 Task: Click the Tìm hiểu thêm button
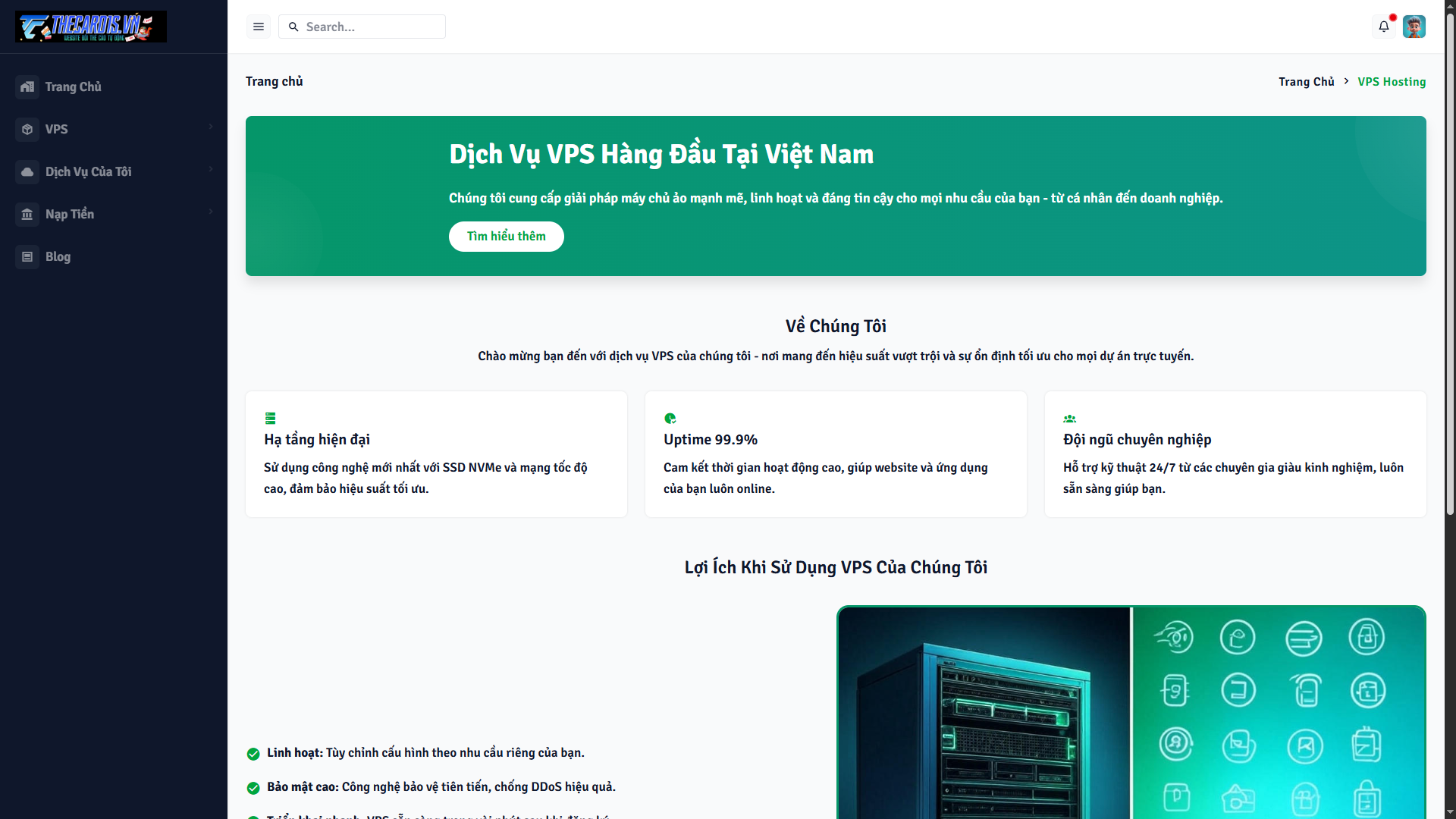click(506, 236)
